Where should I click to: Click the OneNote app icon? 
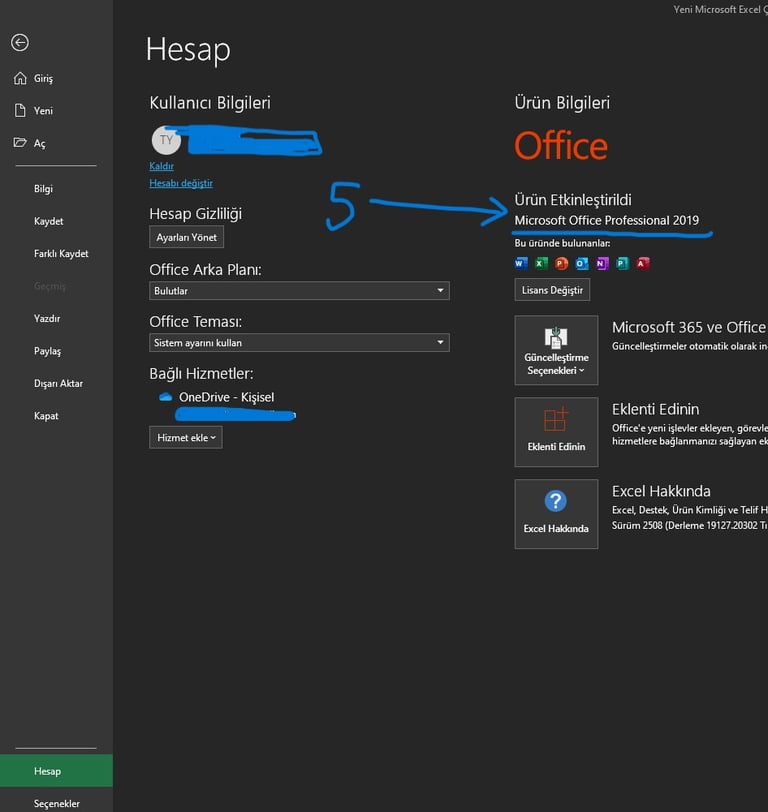[602, 264]
